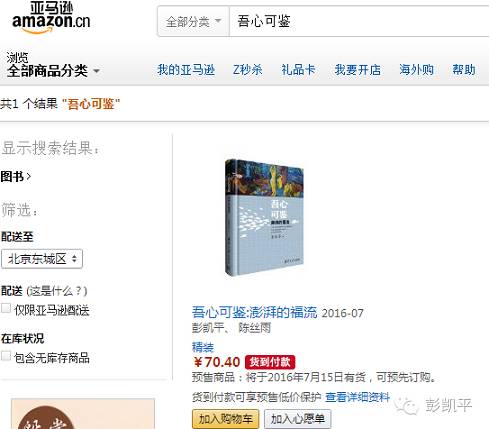
Task: Click the 加入心愿单 wishlist button
Action: (x=297, y=419)
